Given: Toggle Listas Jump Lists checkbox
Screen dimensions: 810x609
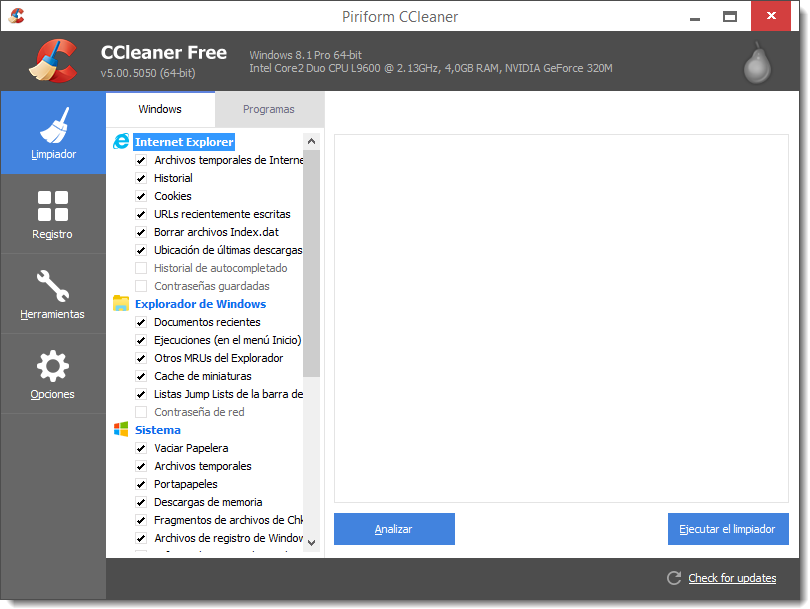Looking at the screenshot, I should [141, 394].
